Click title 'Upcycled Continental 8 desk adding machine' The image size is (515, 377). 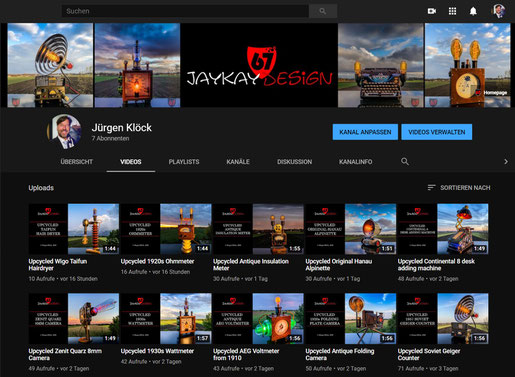click(436, 265)
